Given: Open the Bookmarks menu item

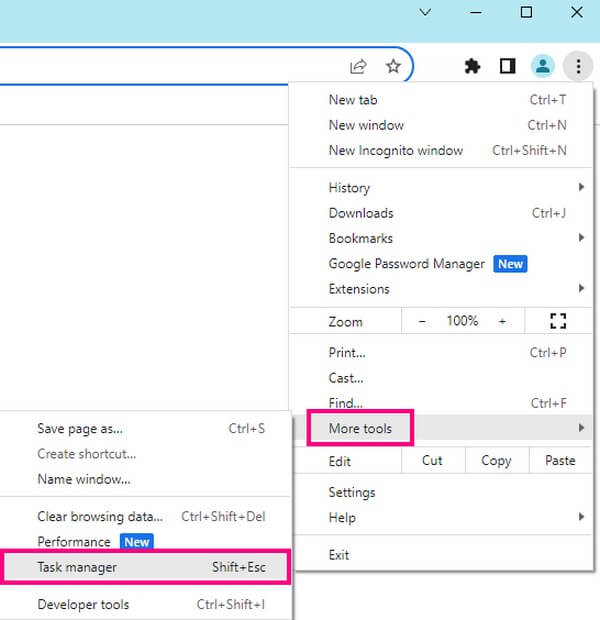Looking at the screenshot, I should click(441, 238).
